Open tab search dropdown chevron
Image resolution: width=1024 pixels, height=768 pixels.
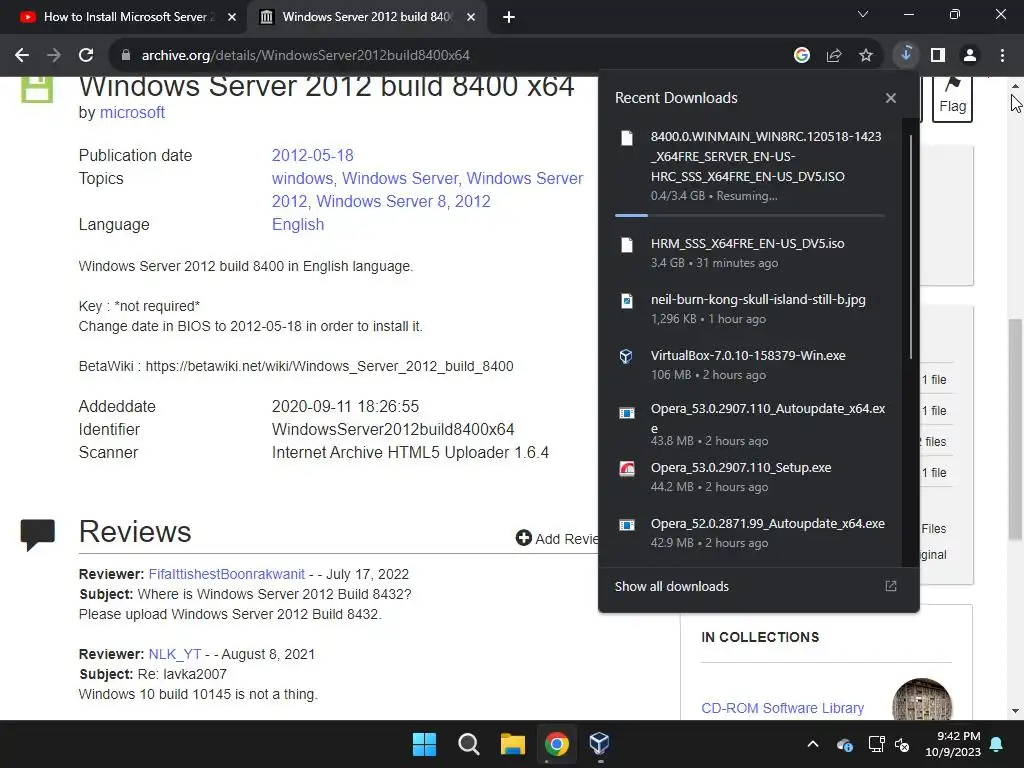[x=863, y=14]
